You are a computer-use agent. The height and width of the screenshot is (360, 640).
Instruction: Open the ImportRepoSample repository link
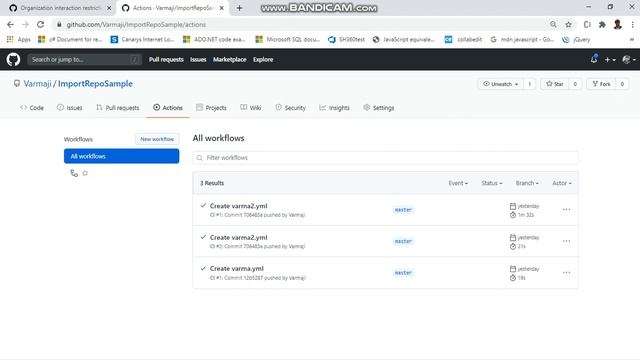pyautogui.click(x=95, y=84)
